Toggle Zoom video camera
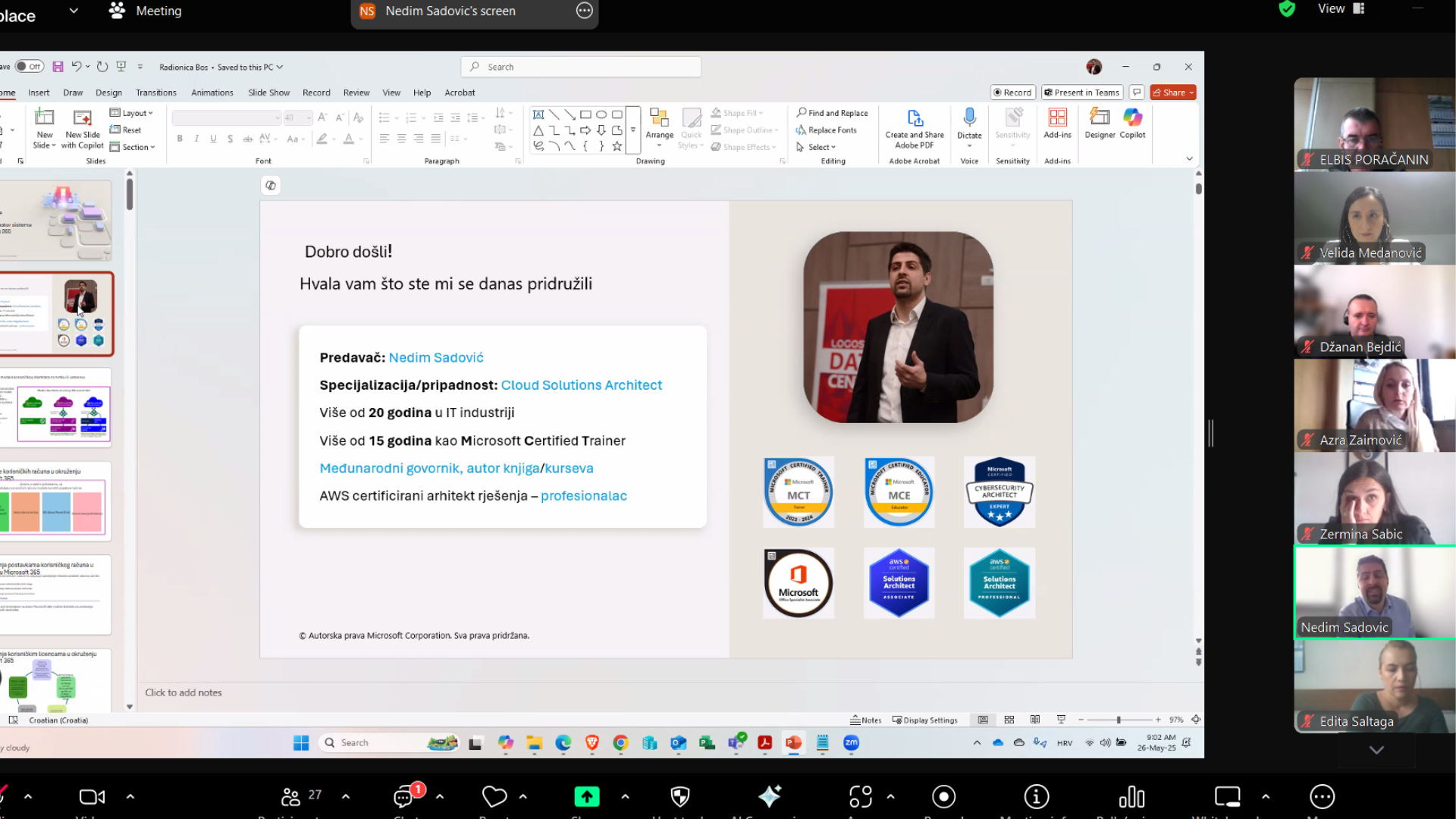1456x819 pixels. [92, 796]
